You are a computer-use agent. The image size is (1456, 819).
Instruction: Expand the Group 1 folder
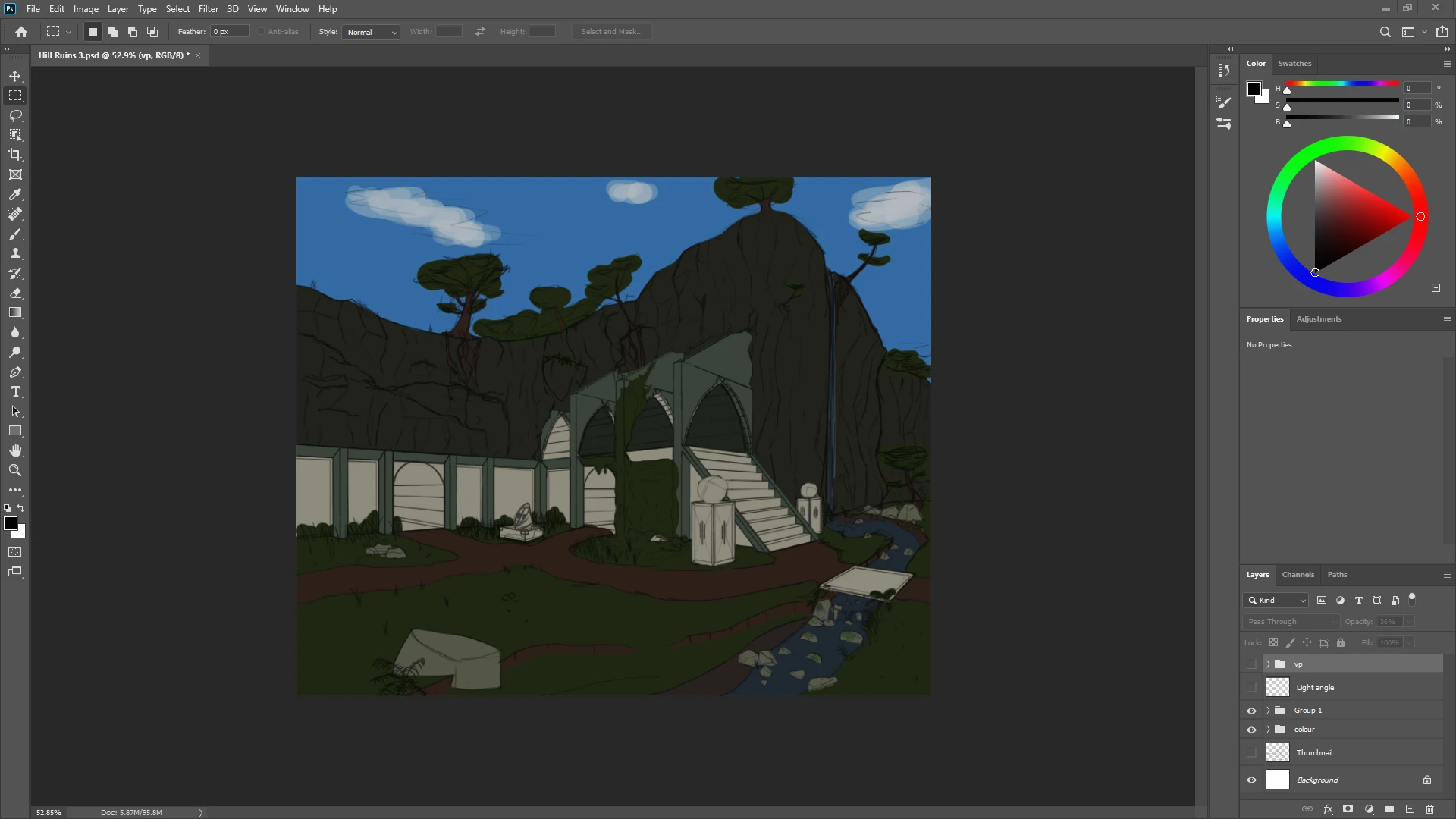click(x=1268, y=711)
